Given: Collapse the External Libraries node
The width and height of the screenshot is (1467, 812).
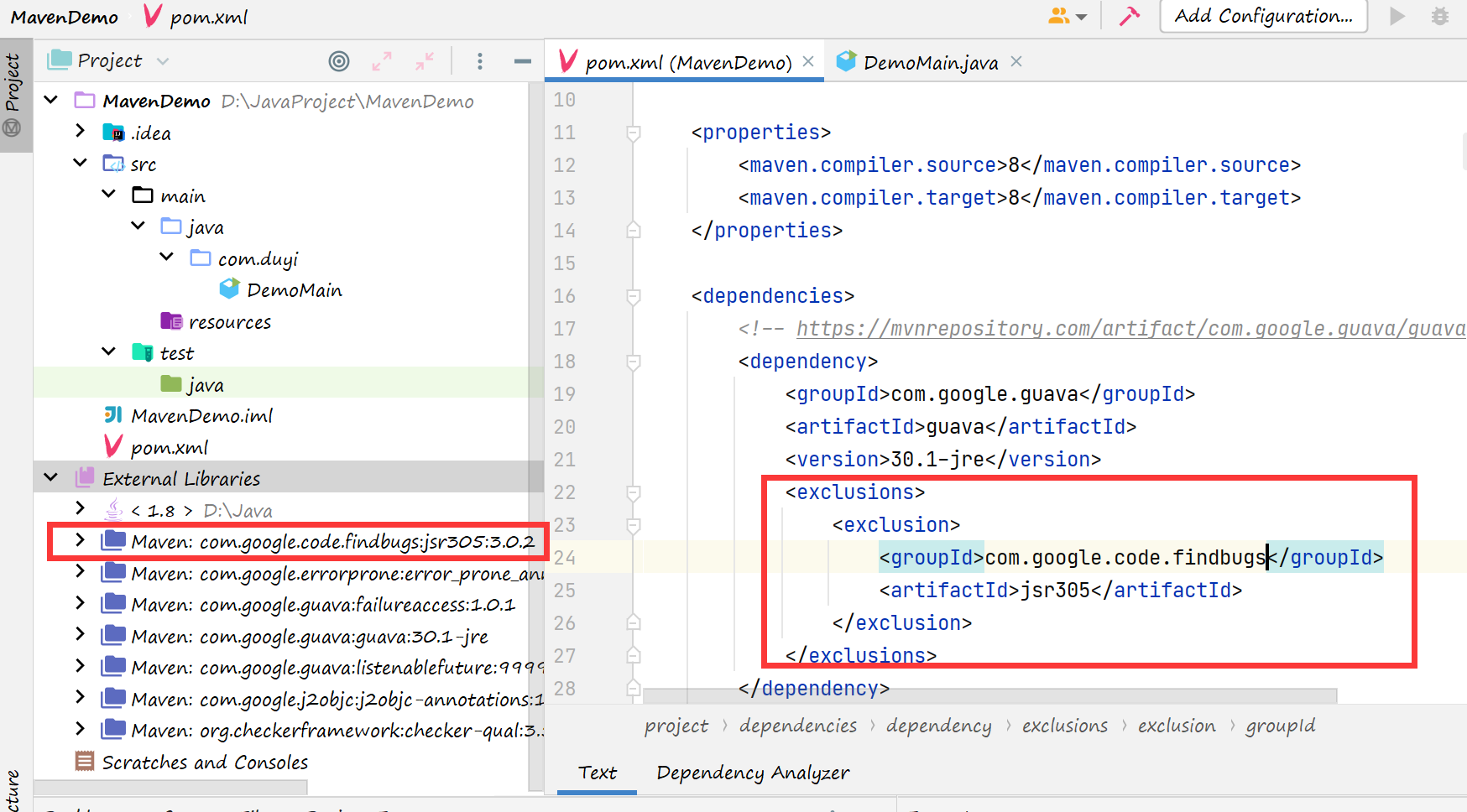Looking at the screenshot, I should click(x=51, y=478).
